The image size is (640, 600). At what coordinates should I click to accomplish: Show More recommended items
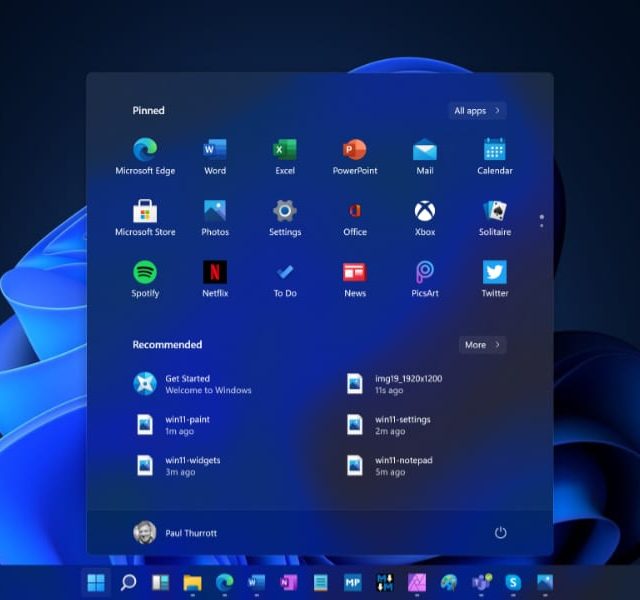(x=482, y=345)
